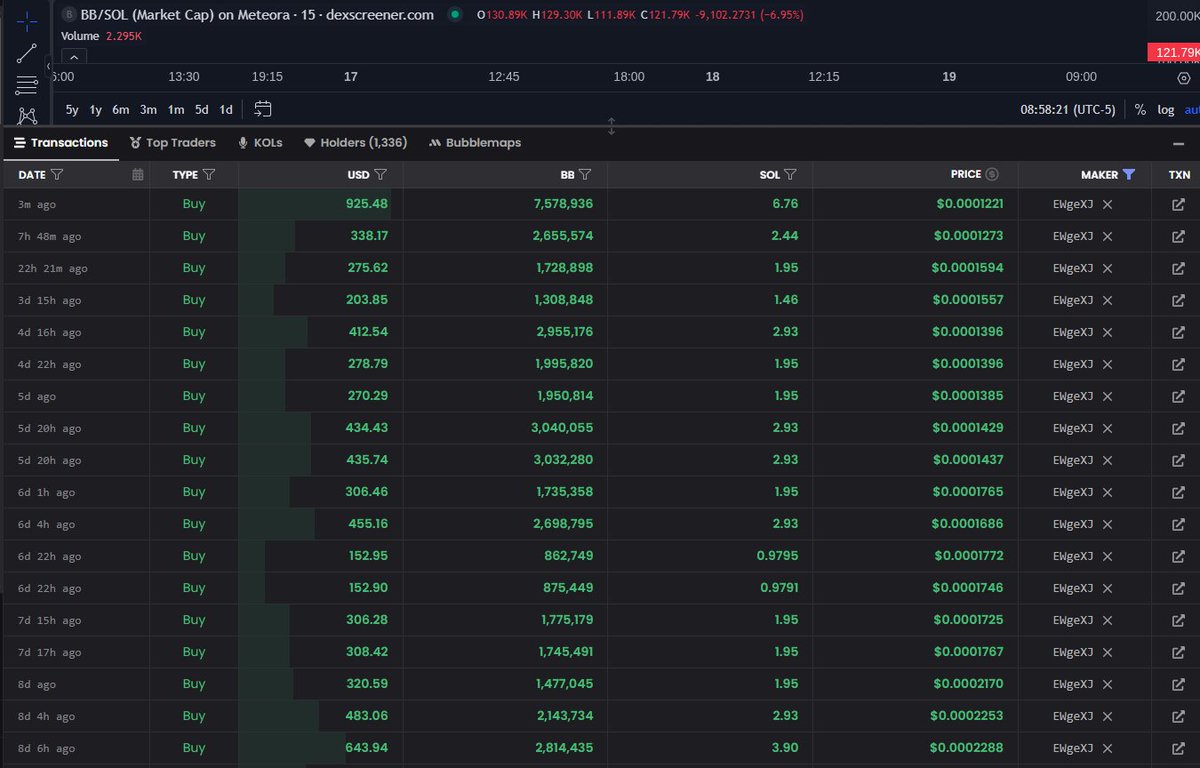Click the $0.0002288 price cell

[x=969, y=748]
